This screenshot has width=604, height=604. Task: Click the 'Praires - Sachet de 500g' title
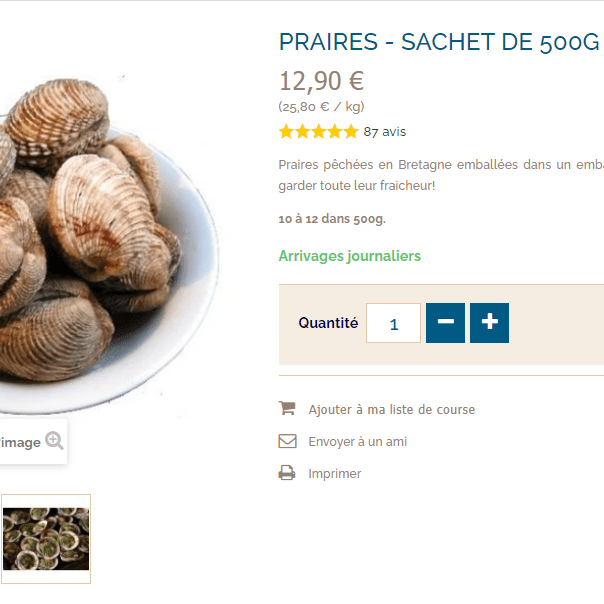(438, 42)
